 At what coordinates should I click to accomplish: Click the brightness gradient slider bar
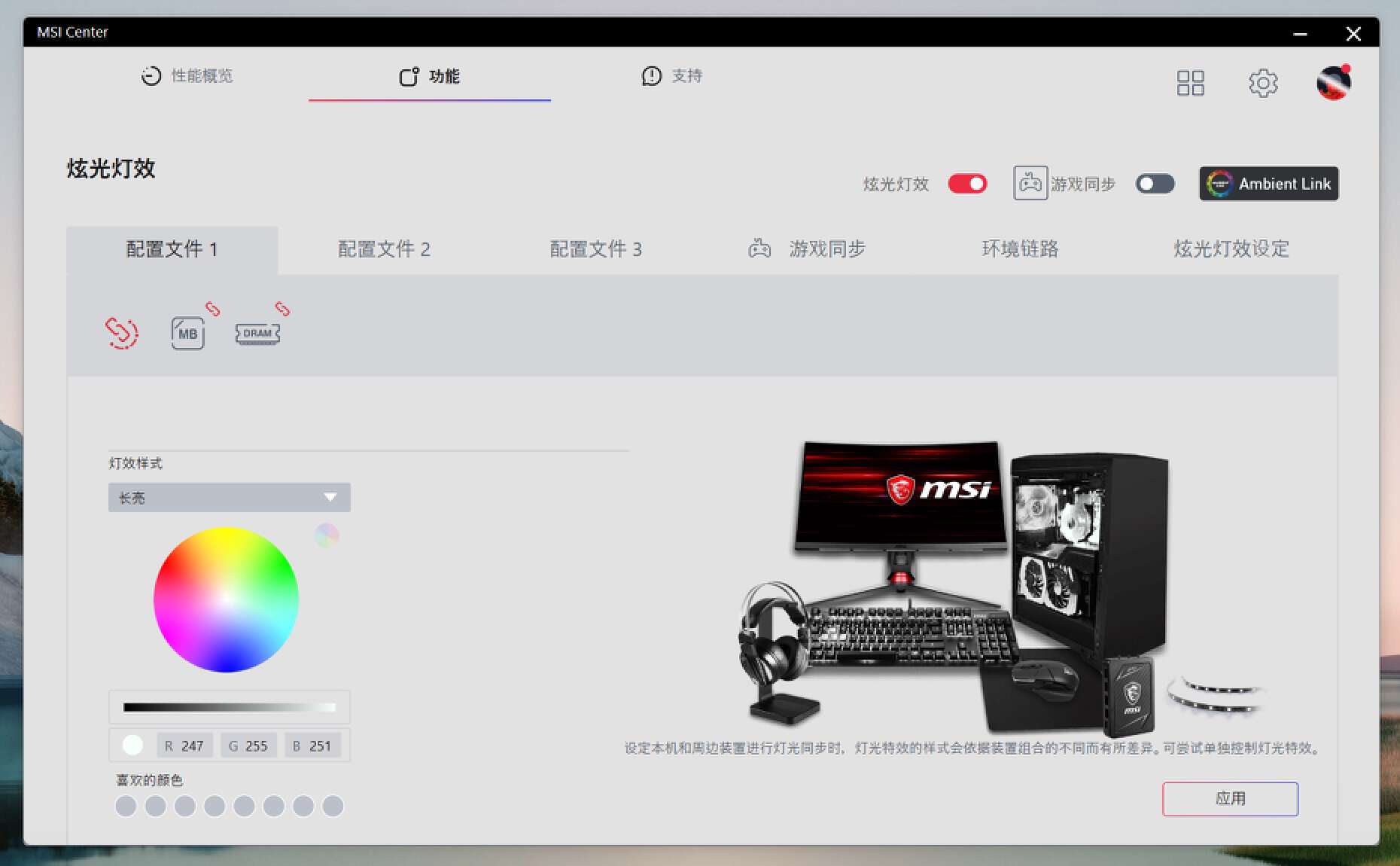[x=229, y=707]
